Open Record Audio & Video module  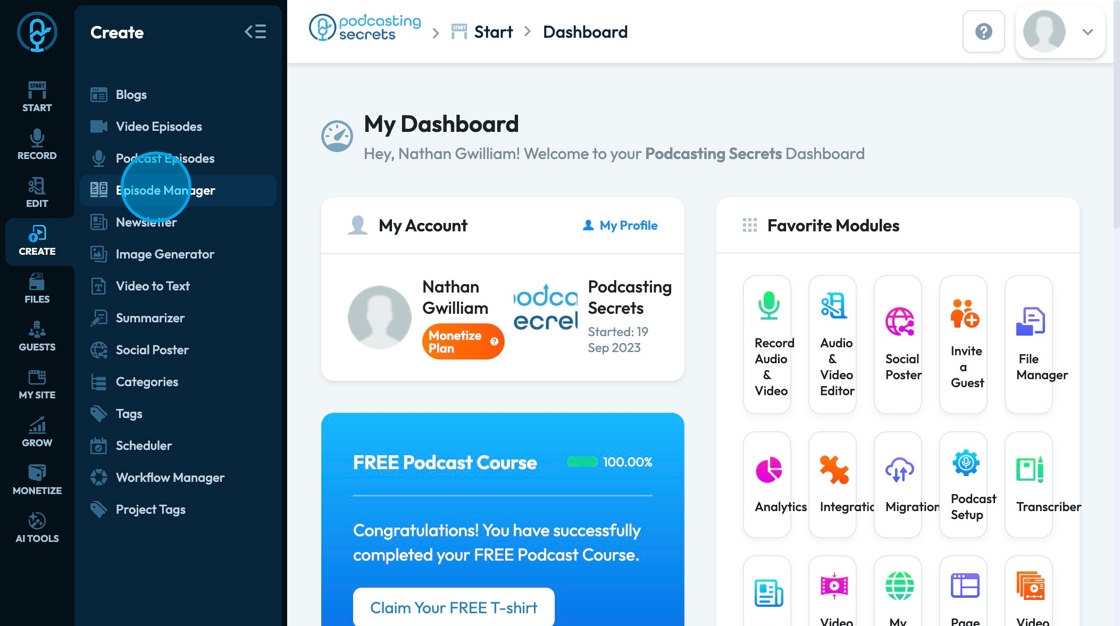coord(767,344)
